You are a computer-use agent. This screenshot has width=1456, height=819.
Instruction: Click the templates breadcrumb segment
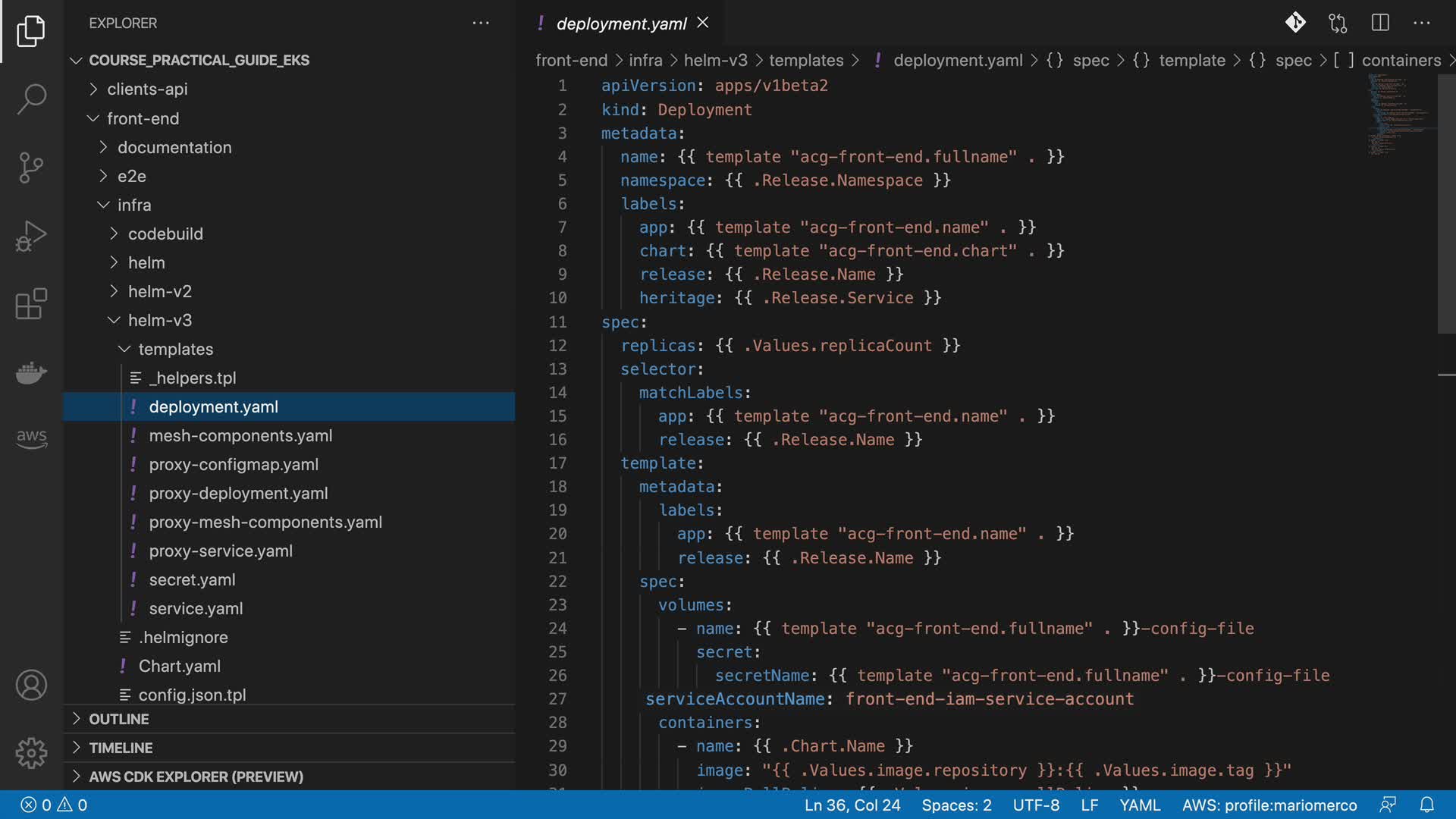click(x=806, y=61)
